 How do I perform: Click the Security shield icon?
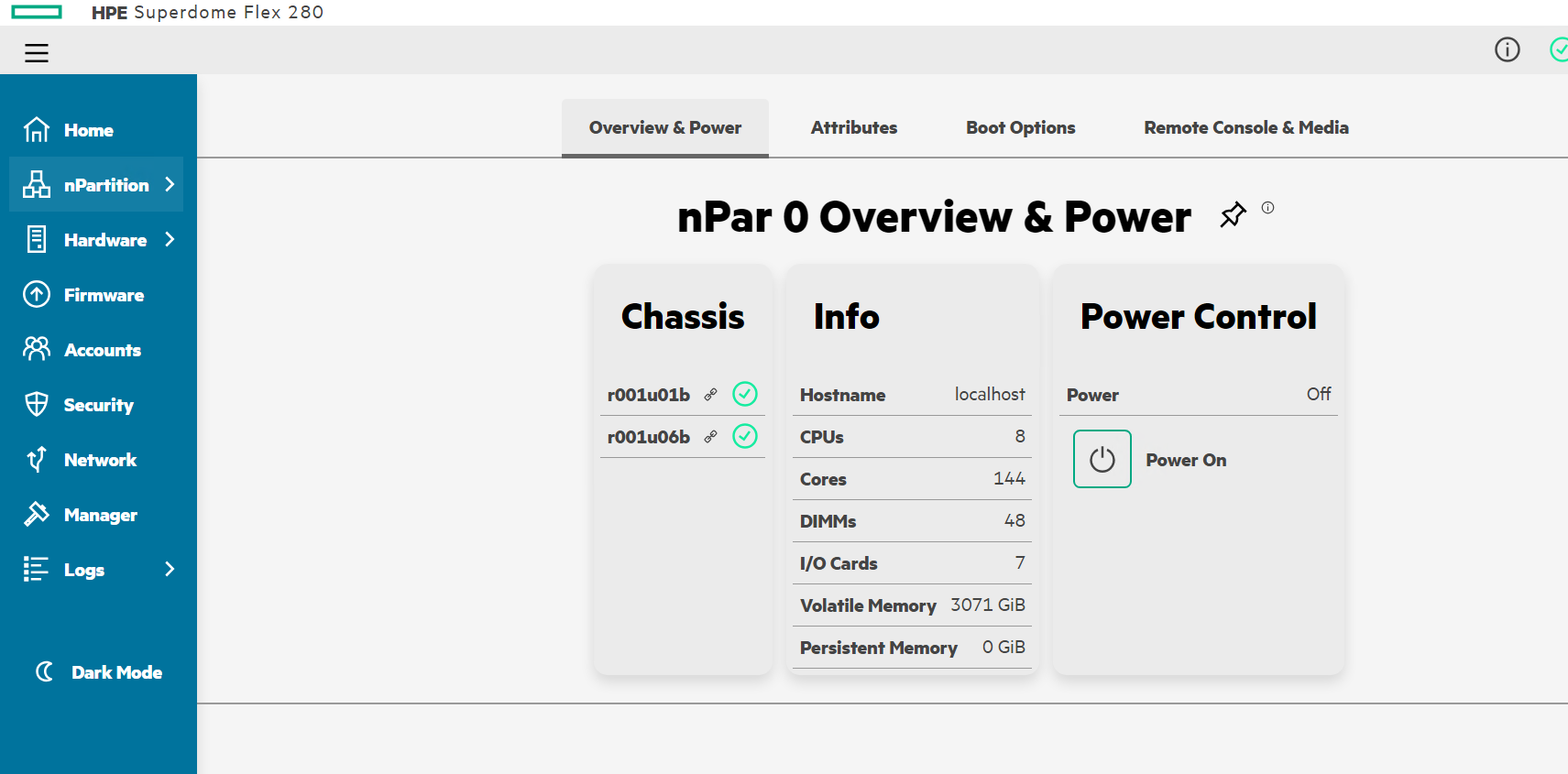[x=37, y=404]
